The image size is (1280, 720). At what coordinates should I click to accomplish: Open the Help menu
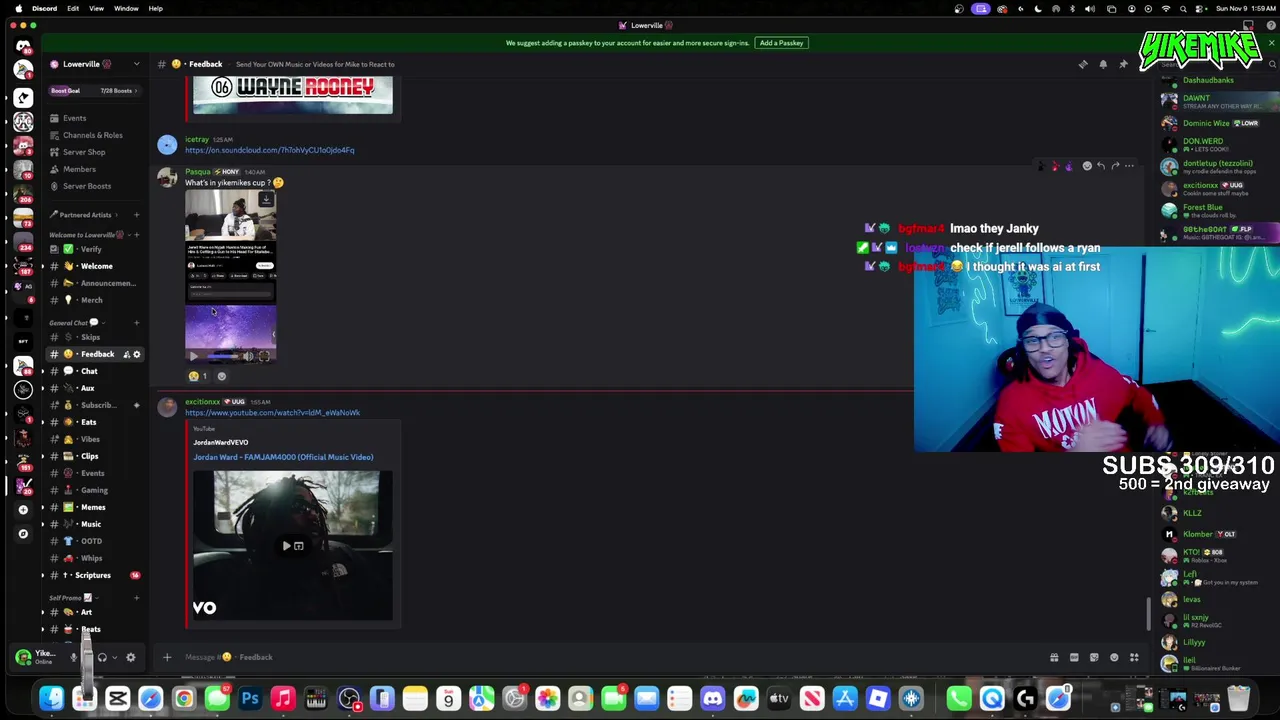click(x=155, y=8)
